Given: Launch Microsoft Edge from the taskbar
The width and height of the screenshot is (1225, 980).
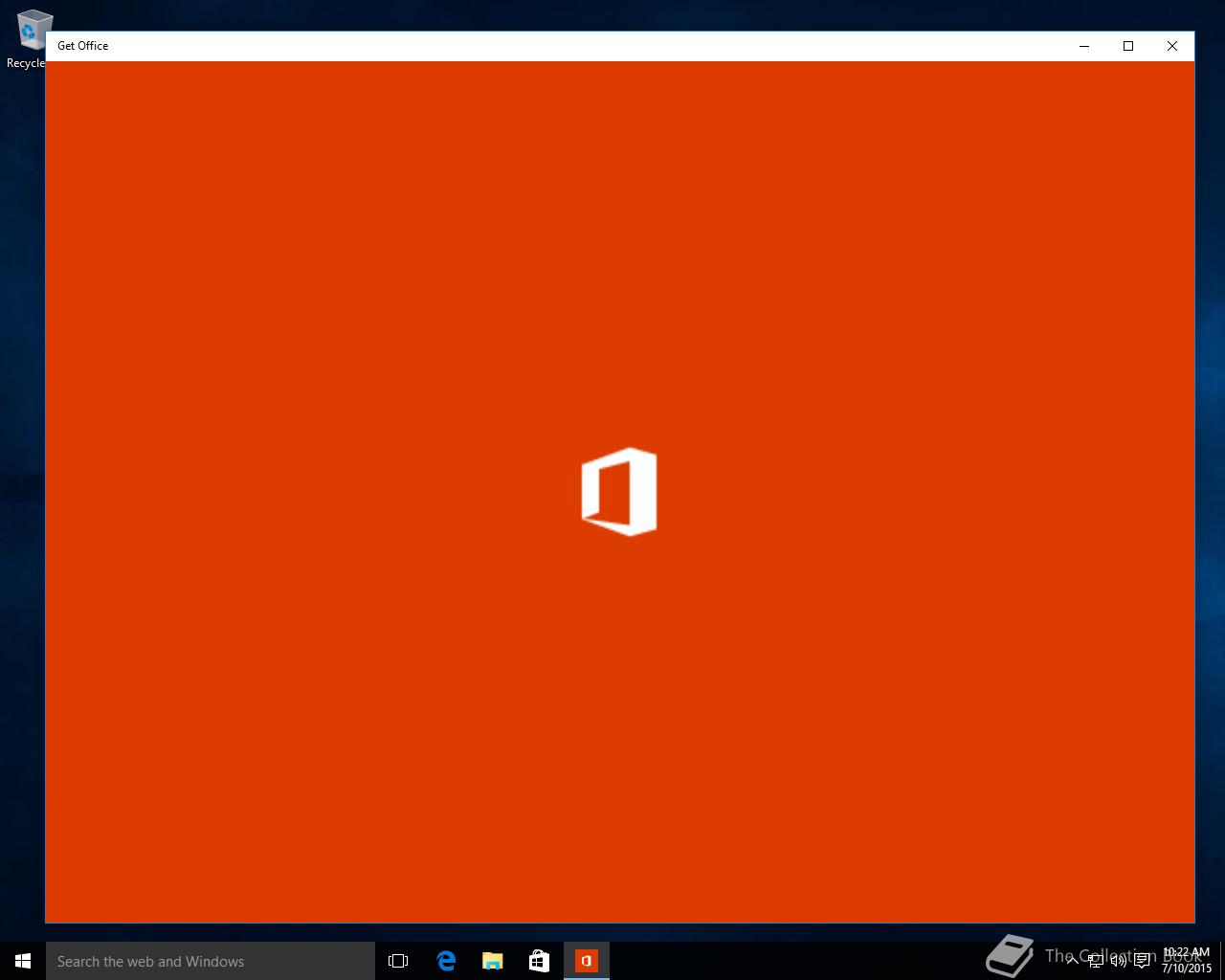Looking at the screenshot, I should pyautogui.click(x=446, y=961).
